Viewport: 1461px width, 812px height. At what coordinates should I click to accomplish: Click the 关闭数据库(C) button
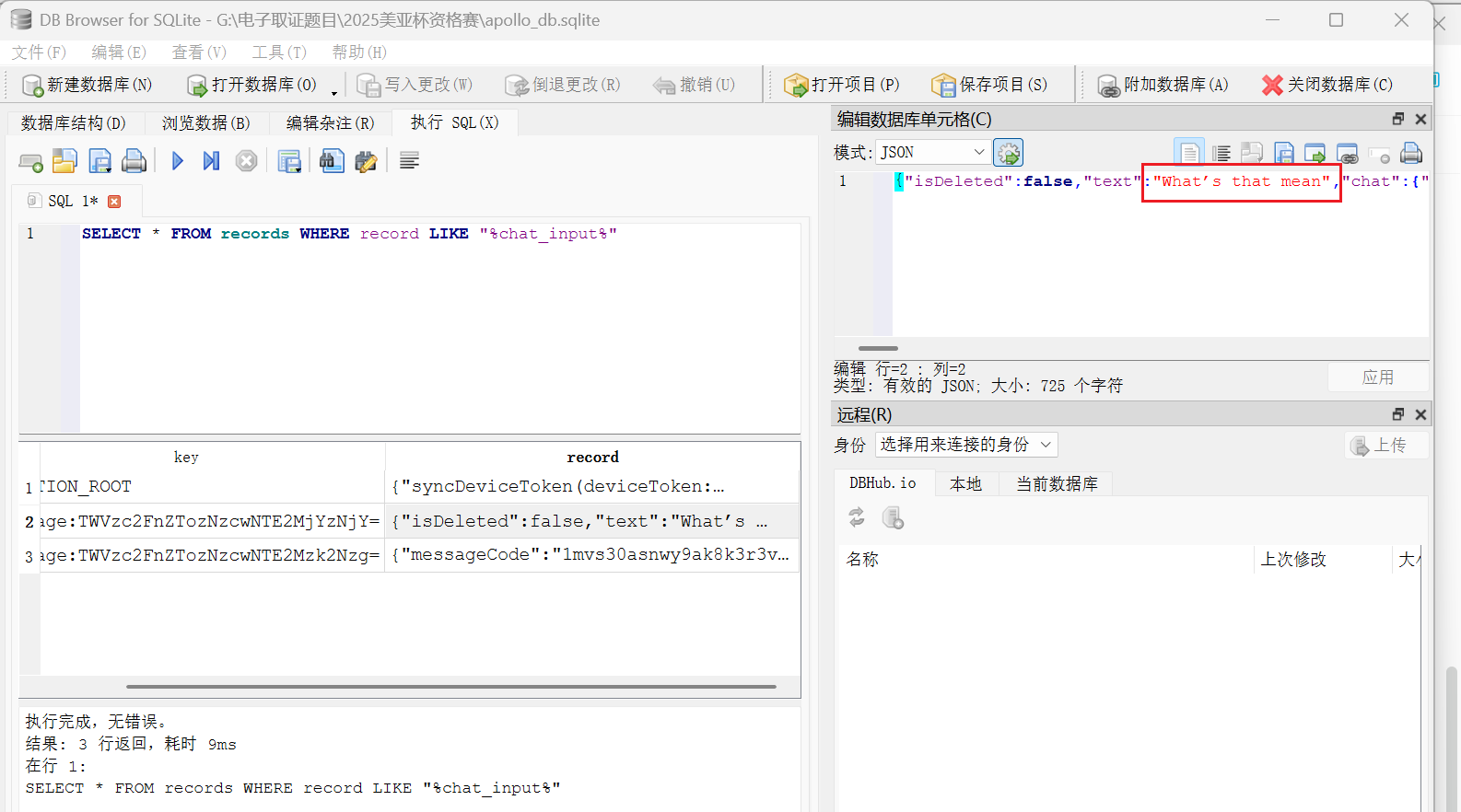(x=1327, y=85)
